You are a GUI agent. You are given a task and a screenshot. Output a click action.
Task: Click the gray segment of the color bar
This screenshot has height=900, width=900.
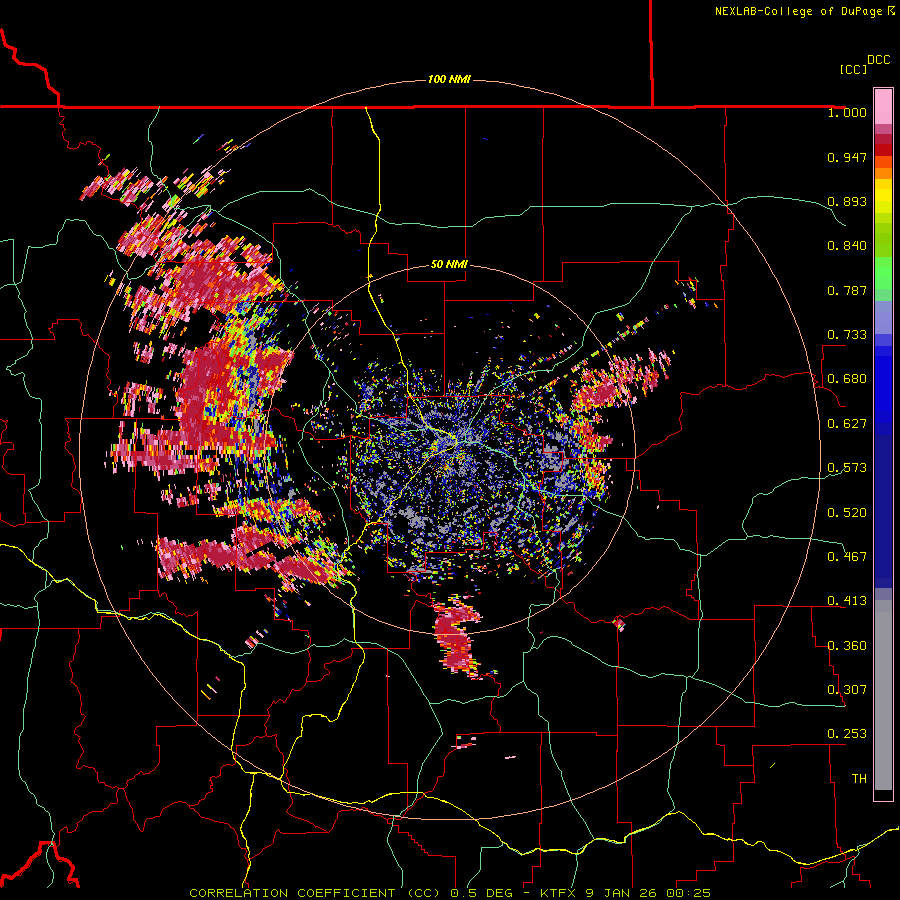pyautogui.click(x=883, y=695)
